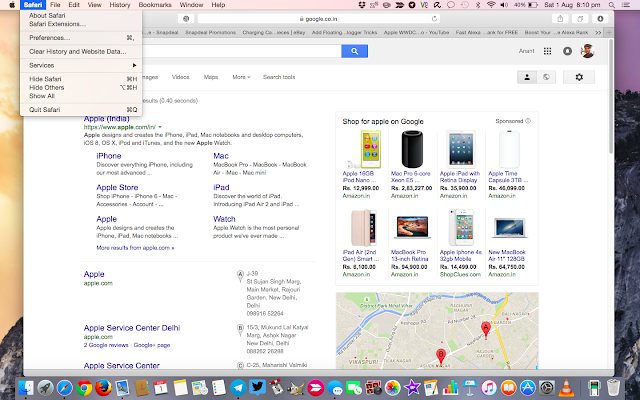Add a new tab with plus button

[x=609, y=32]
